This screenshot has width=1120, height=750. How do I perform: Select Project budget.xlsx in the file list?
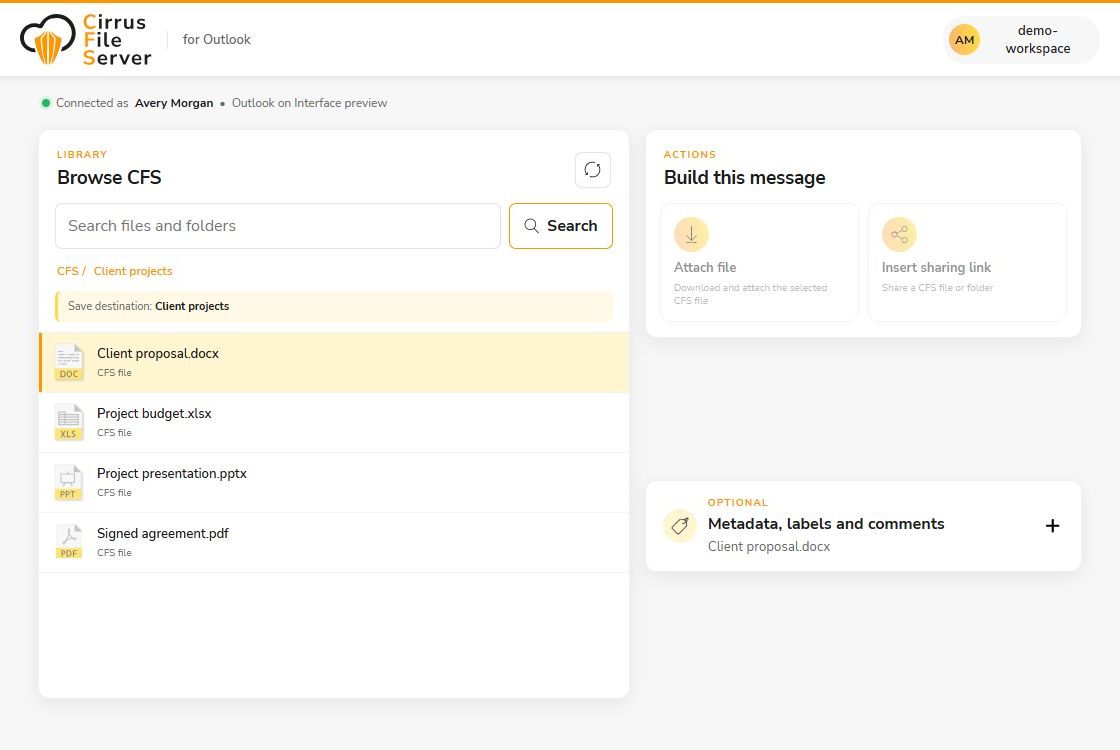334,422
